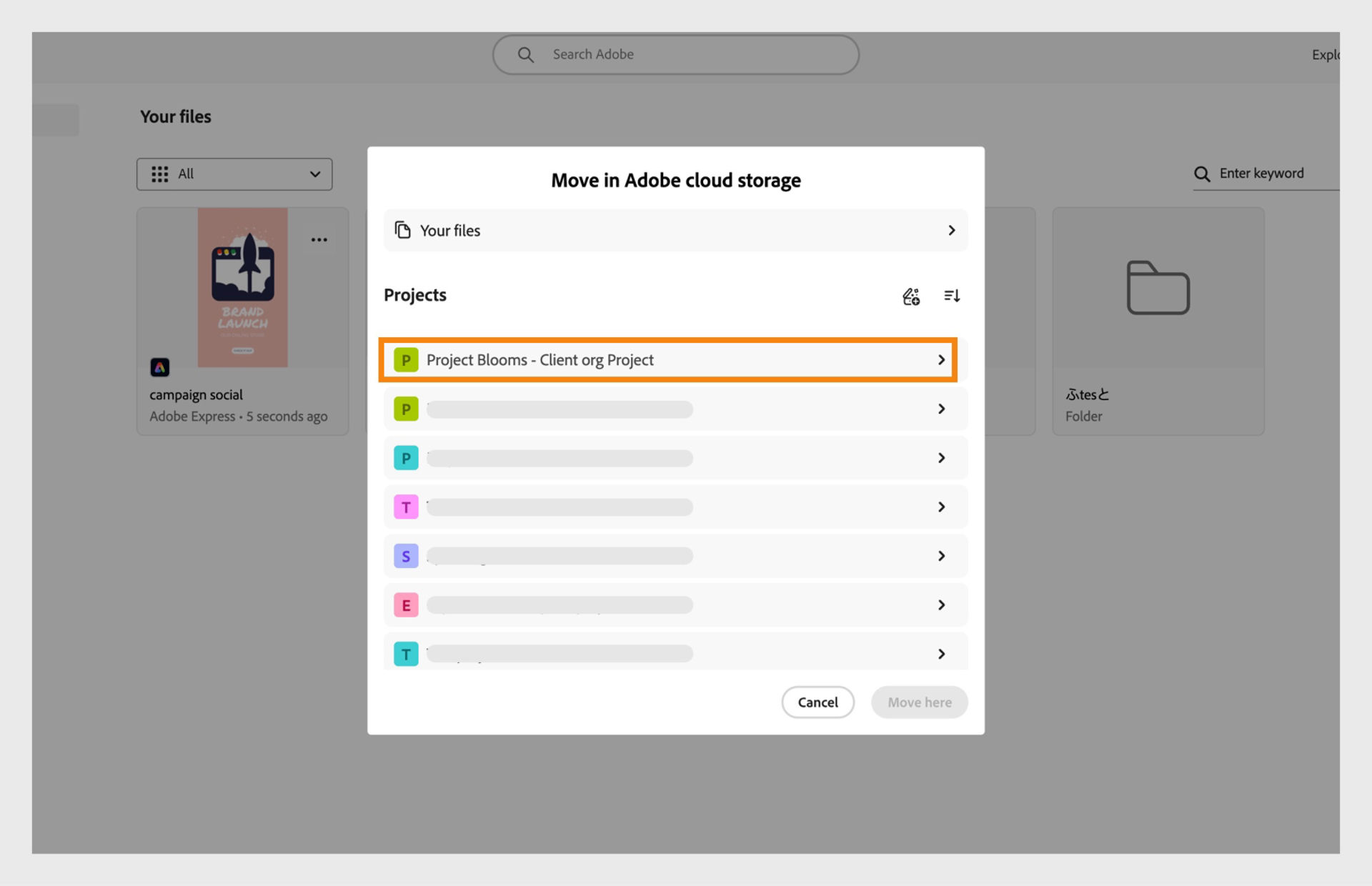The width and height of the screenshot is (1372, 886).
Task: Open the search magnifier in Search Adobe bar
Action: [x=525, y=54]
